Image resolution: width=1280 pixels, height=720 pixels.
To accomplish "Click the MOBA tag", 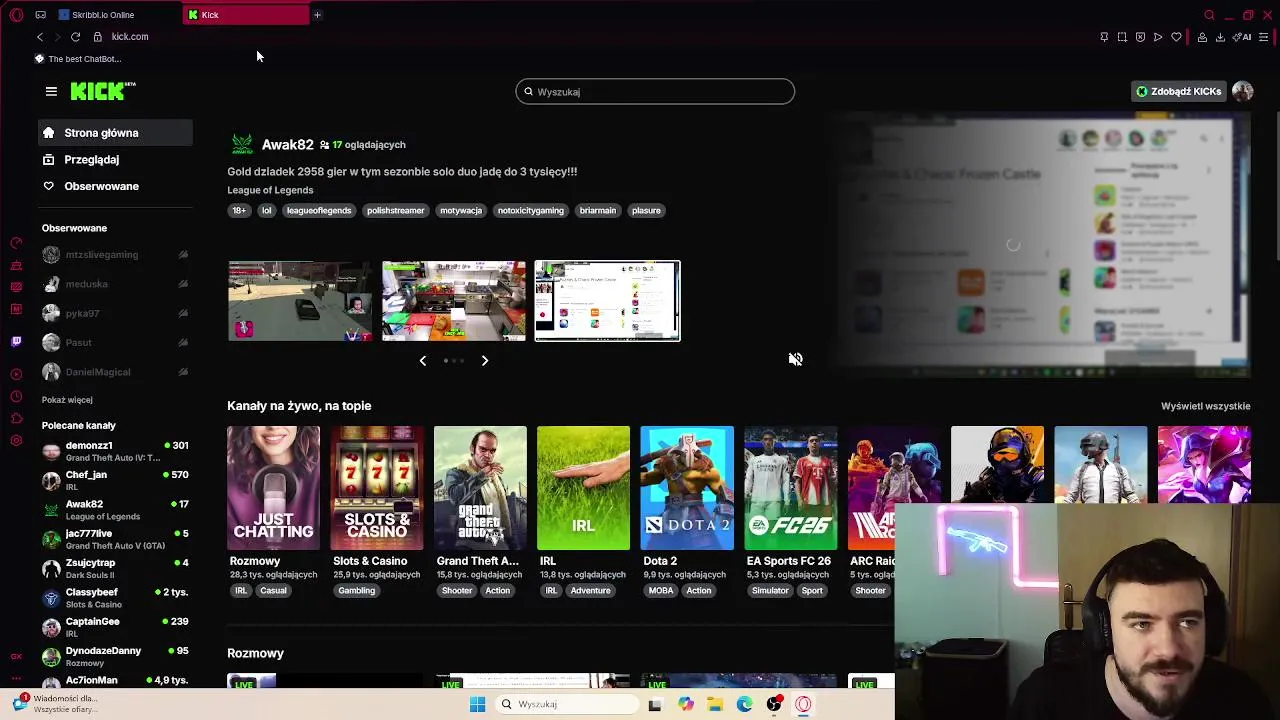I will 661,591.
